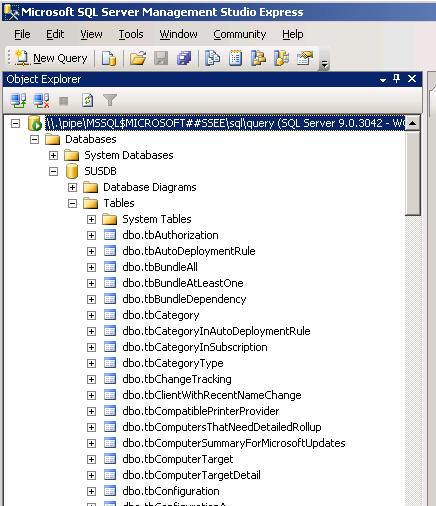Viewport: 436px width, 506px height.
Task: Click the Properties Window toolbar icon
Action: click(305, 58)
